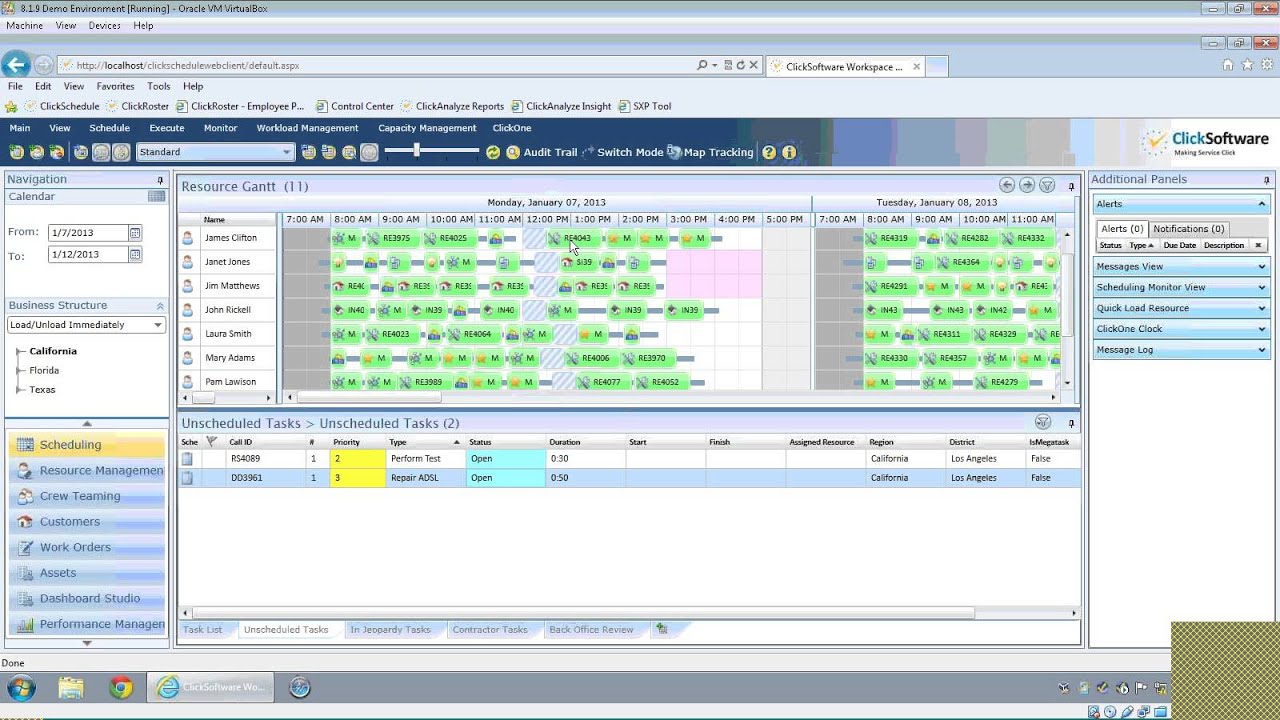This screenshot has width=1280, height=720.
Task: Click the From date input field
Action: pyautogui.click(x=88, y=232)
